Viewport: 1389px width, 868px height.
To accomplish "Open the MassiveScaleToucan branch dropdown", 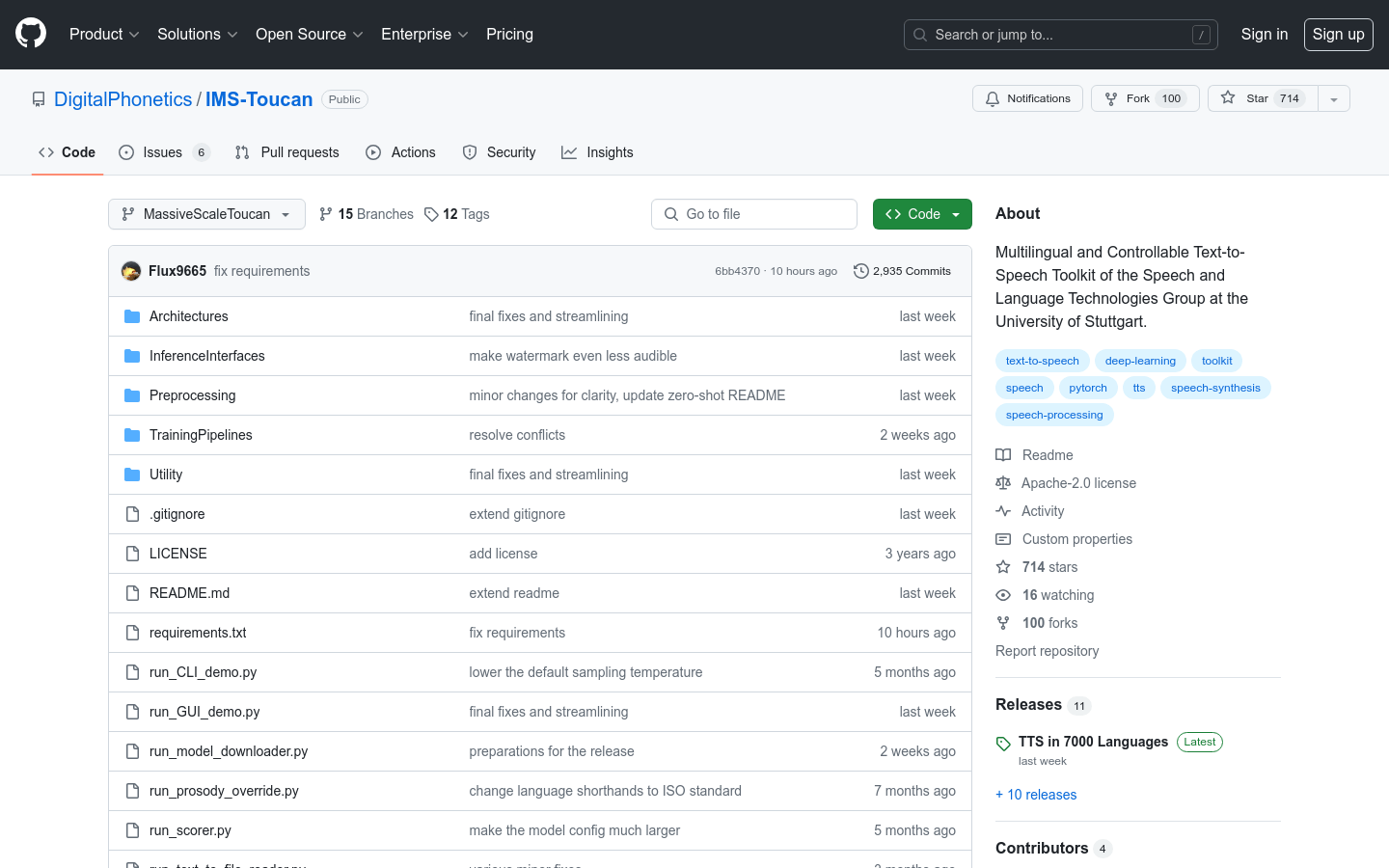I will tap(206, 214).
